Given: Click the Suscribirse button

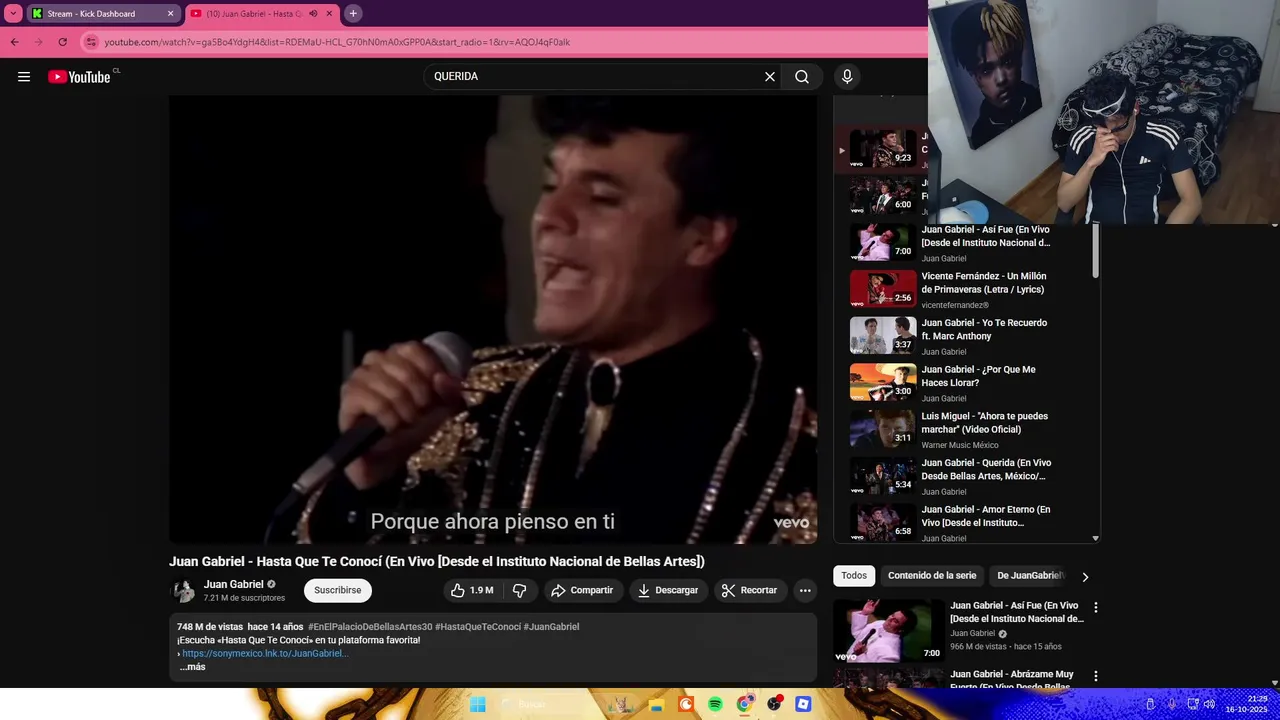Looking at the screenshot, I should coord(338,590).
